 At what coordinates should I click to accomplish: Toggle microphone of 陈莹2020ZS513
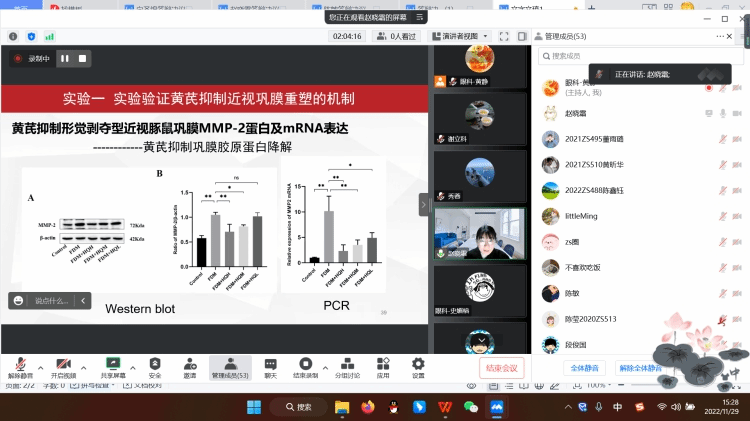click(723, 319)
